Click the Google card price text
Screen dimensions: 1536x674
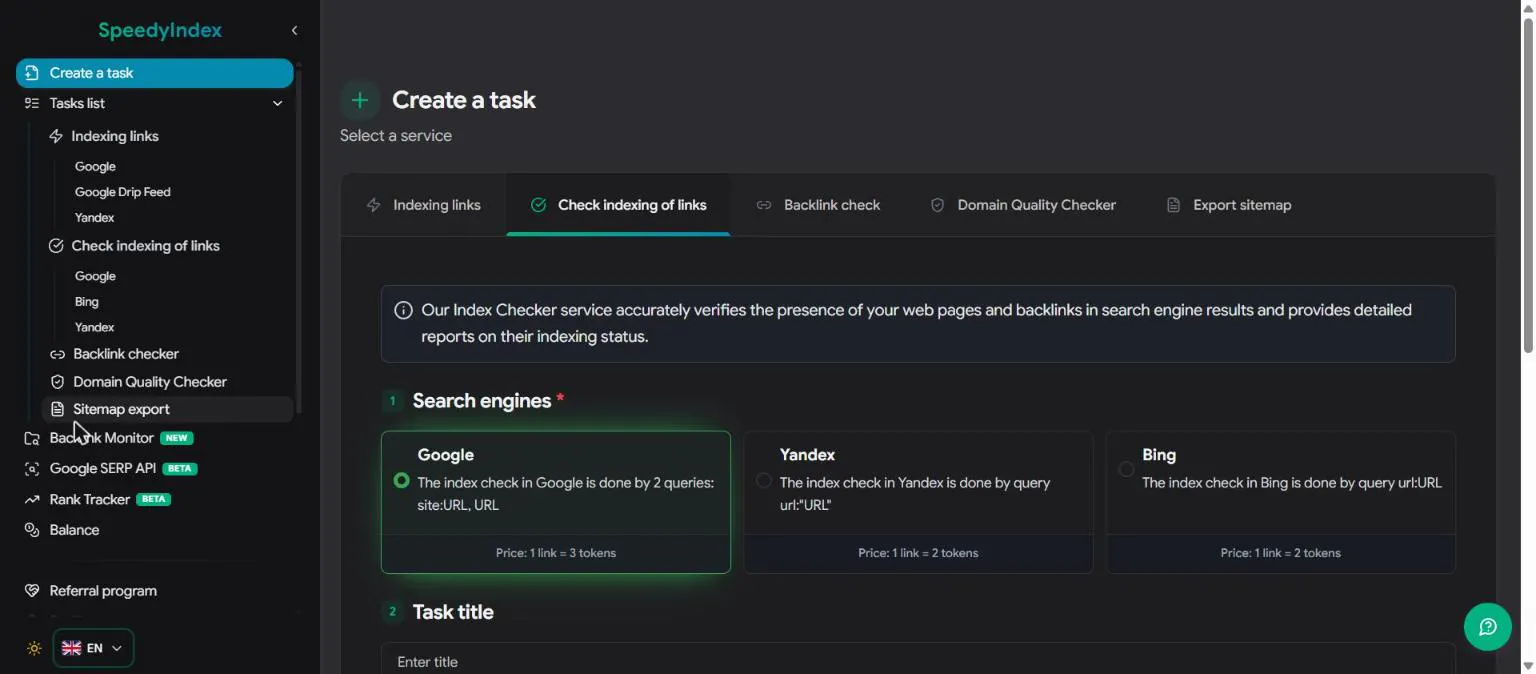point(556,553)
